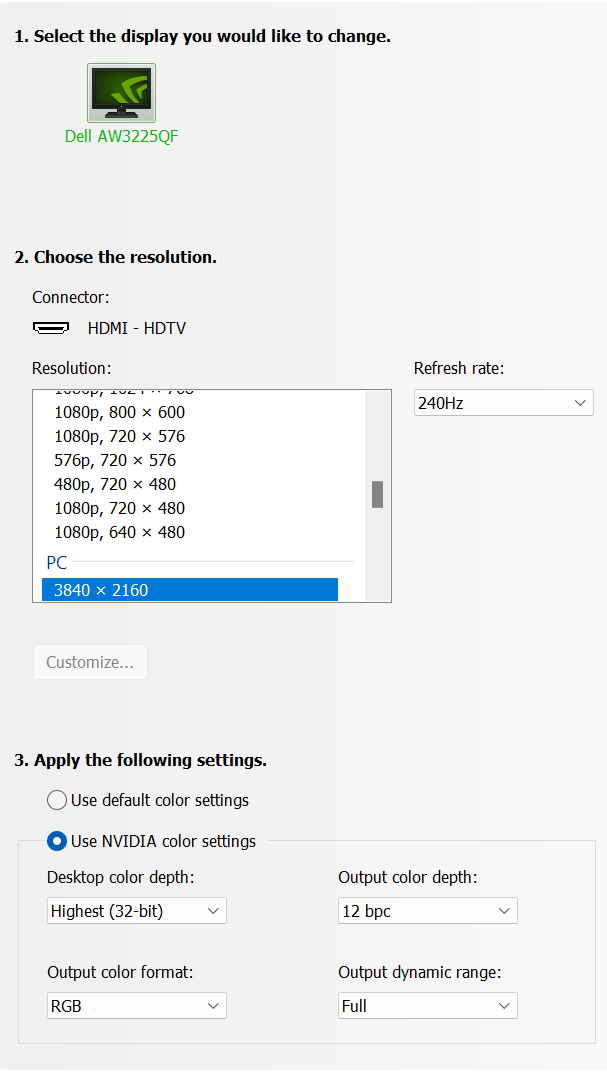This screenshot has height=1079, width=607.
Task: Click the resolution list scrollbar thumb
Action: 377,494
